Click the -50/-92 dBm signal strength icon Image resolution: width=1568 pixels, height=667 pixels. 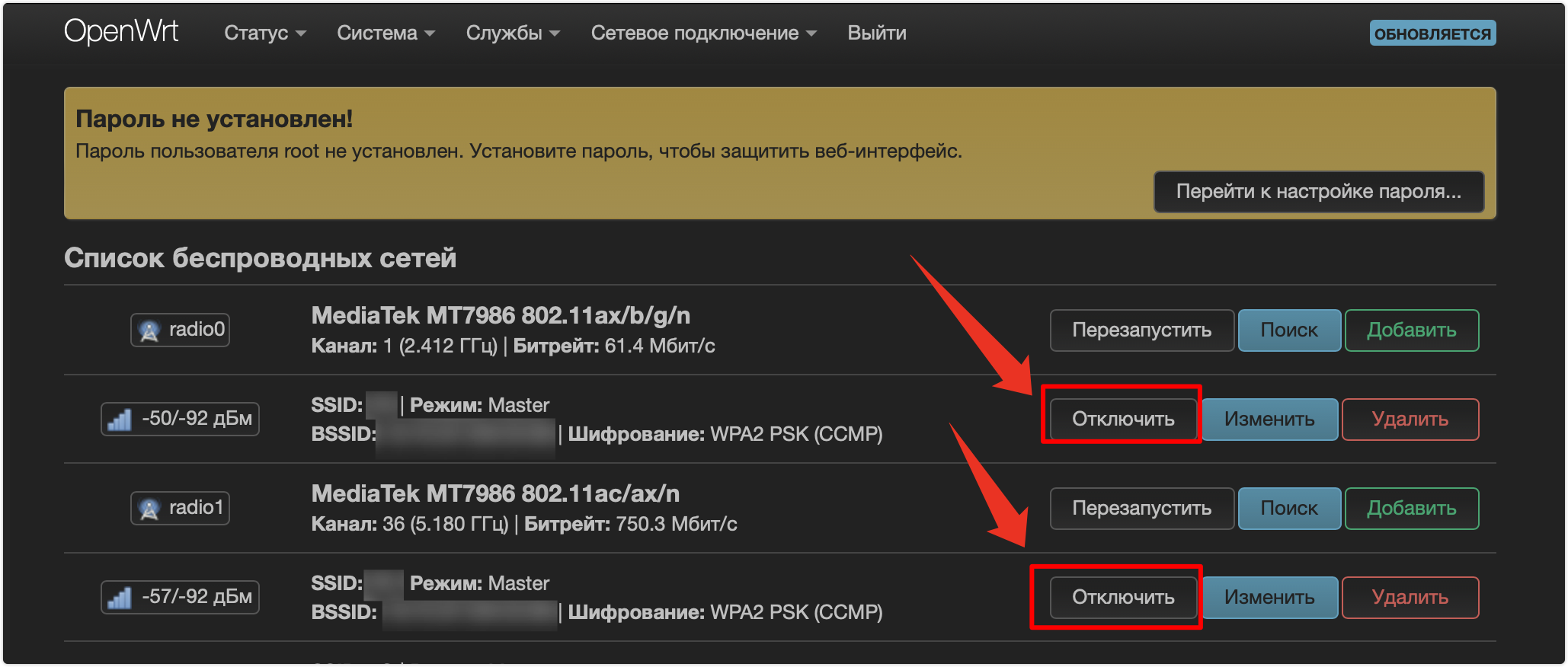tap(120, 420)
